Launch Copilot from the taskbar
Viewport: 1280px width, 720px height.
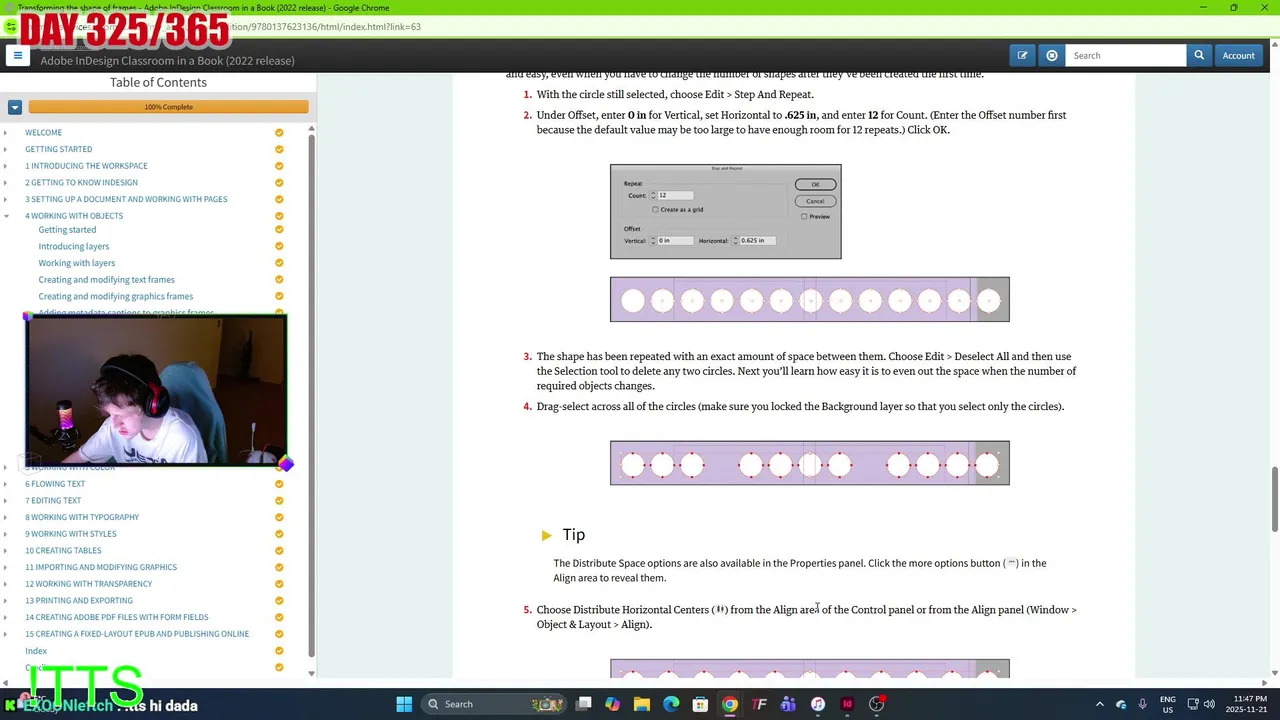pos(612,704)
